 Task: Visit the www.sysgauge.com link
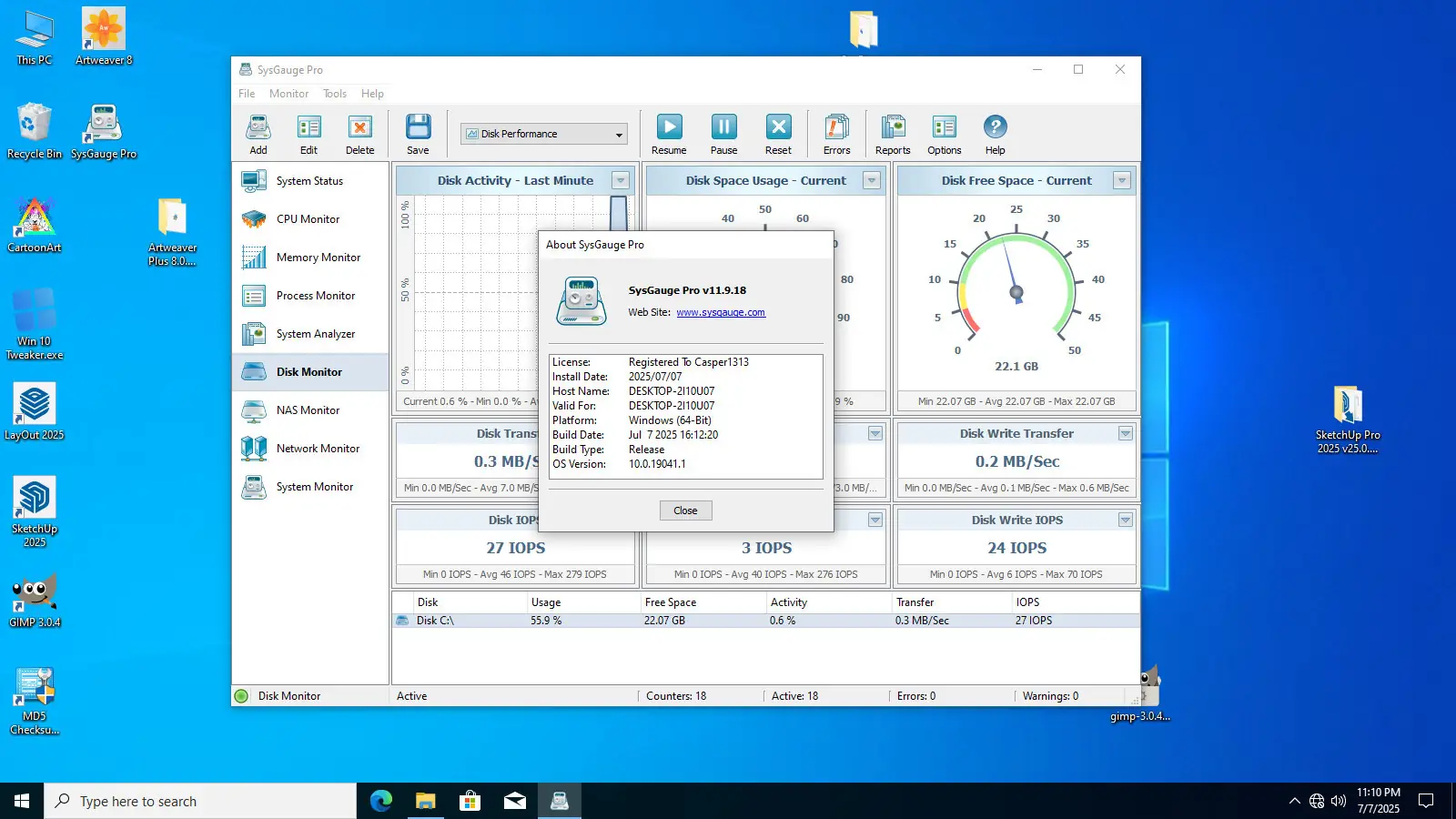[x=720, y=312]
